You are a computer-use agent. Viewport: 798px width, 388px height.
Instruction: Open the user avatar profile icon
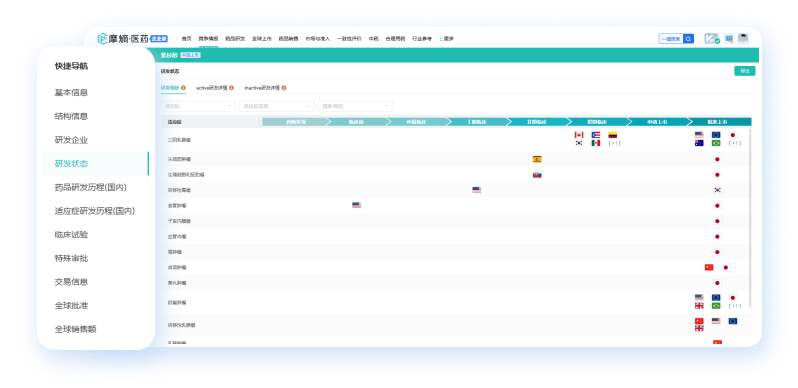[744, 39]
